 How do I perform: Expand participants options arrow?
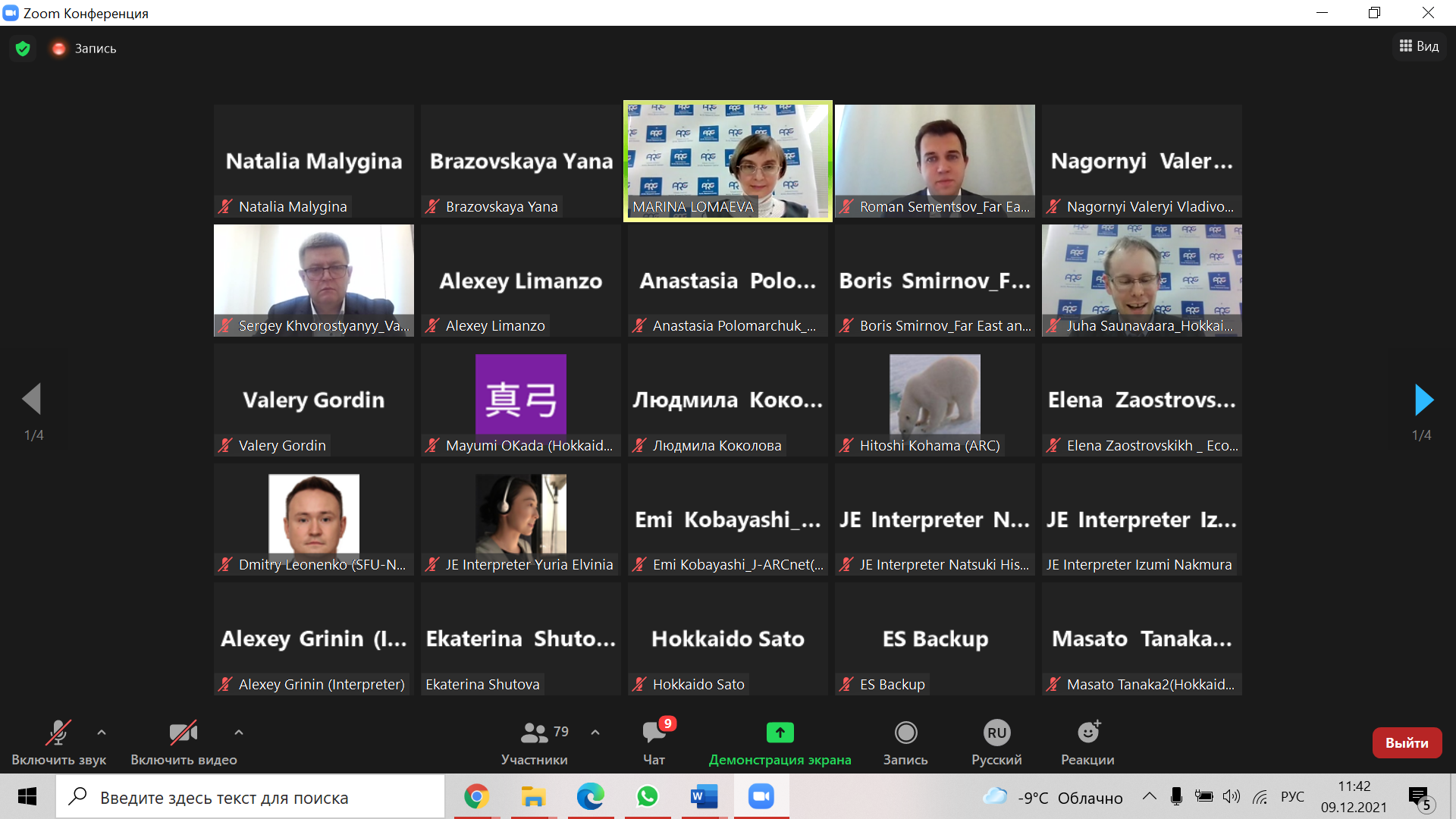[x=595, y=733]
